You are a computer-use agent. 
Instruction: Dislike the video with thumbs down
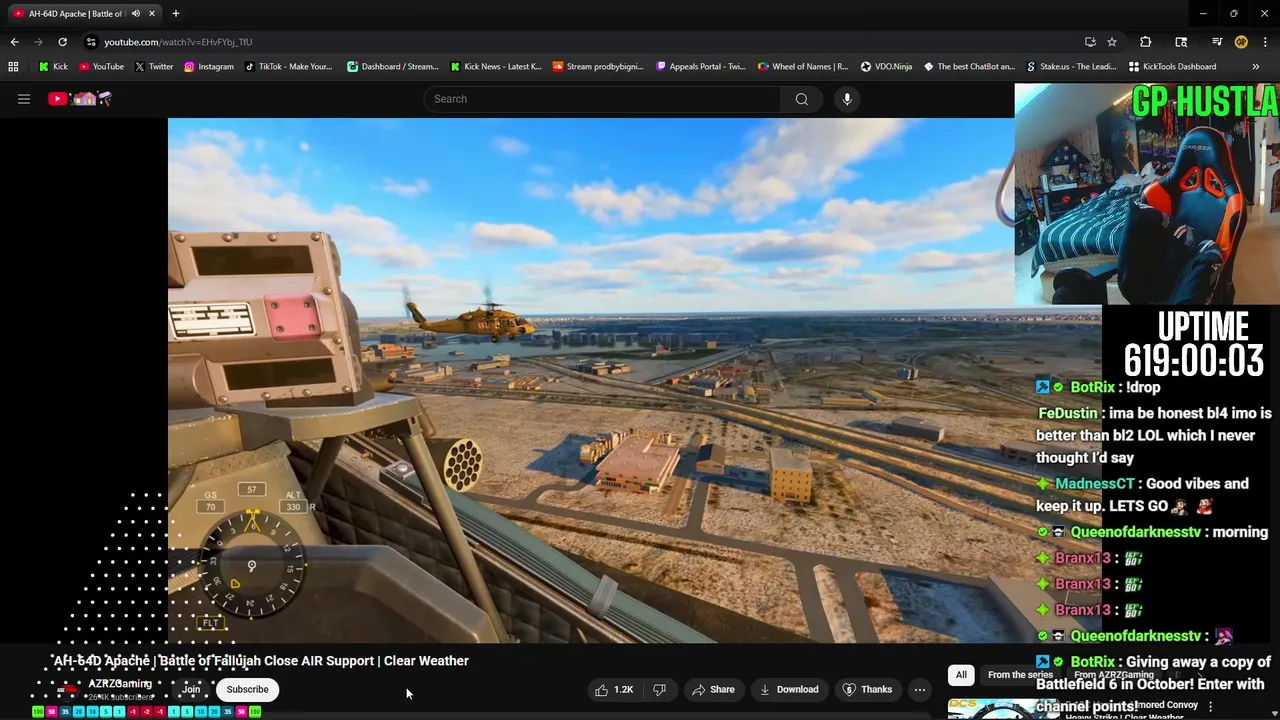click(659, 689)
